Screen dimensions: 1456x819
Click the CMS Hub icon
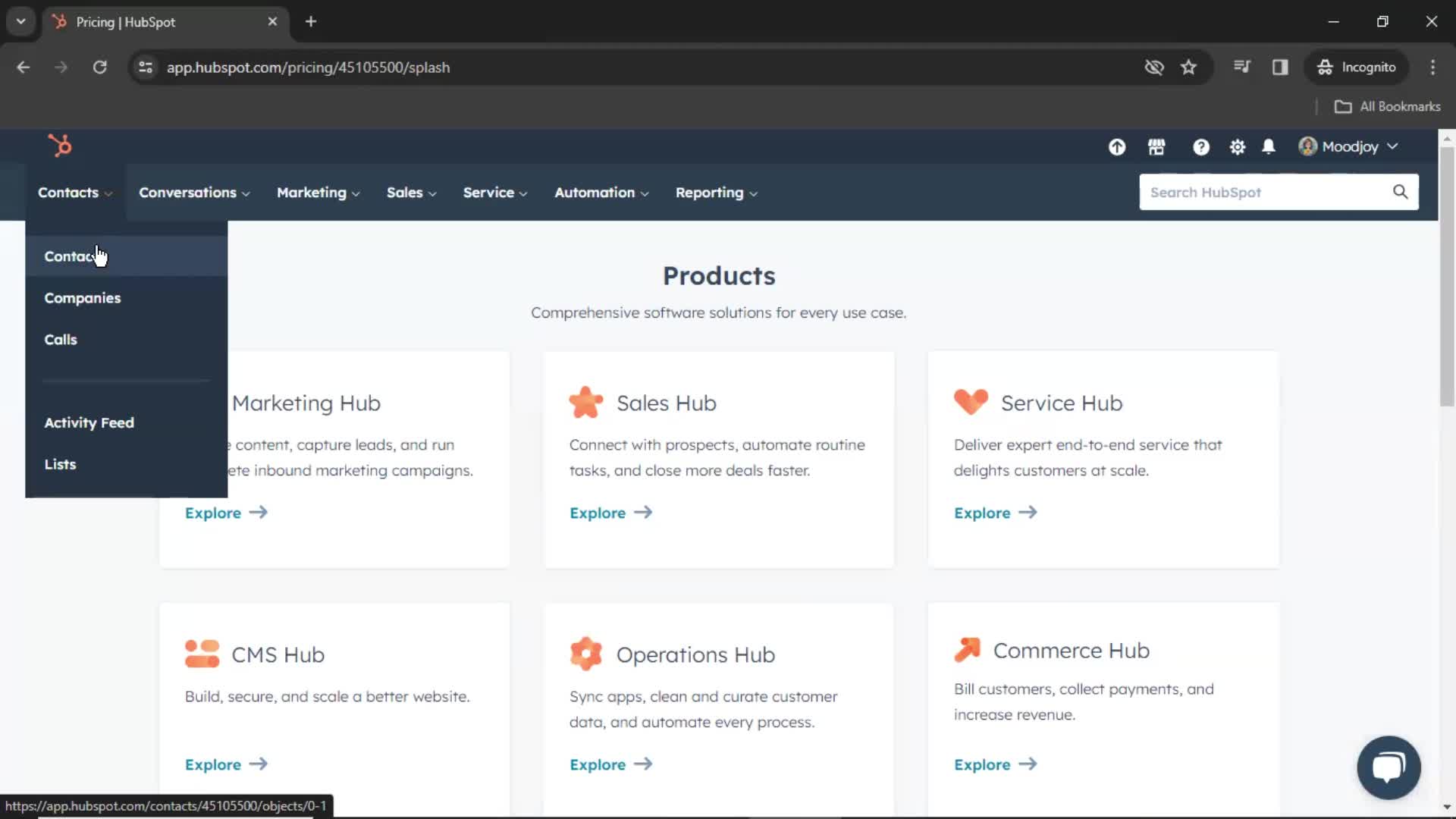click(202, 654)
